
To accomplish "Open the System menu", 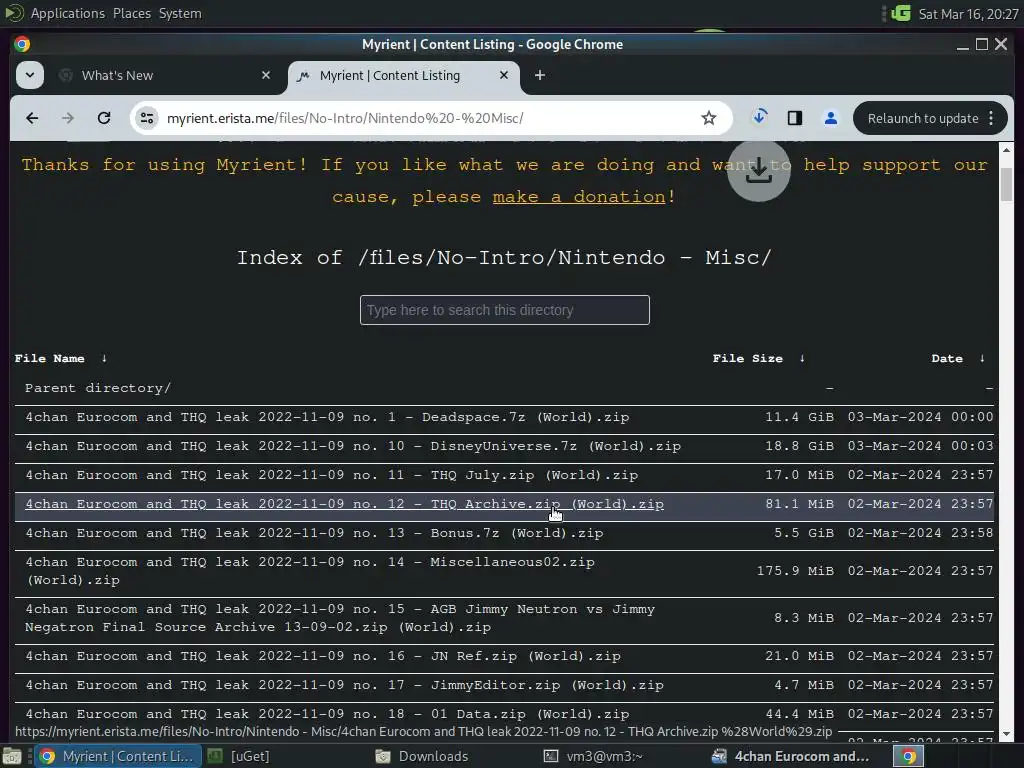I will tap(180, 13).
